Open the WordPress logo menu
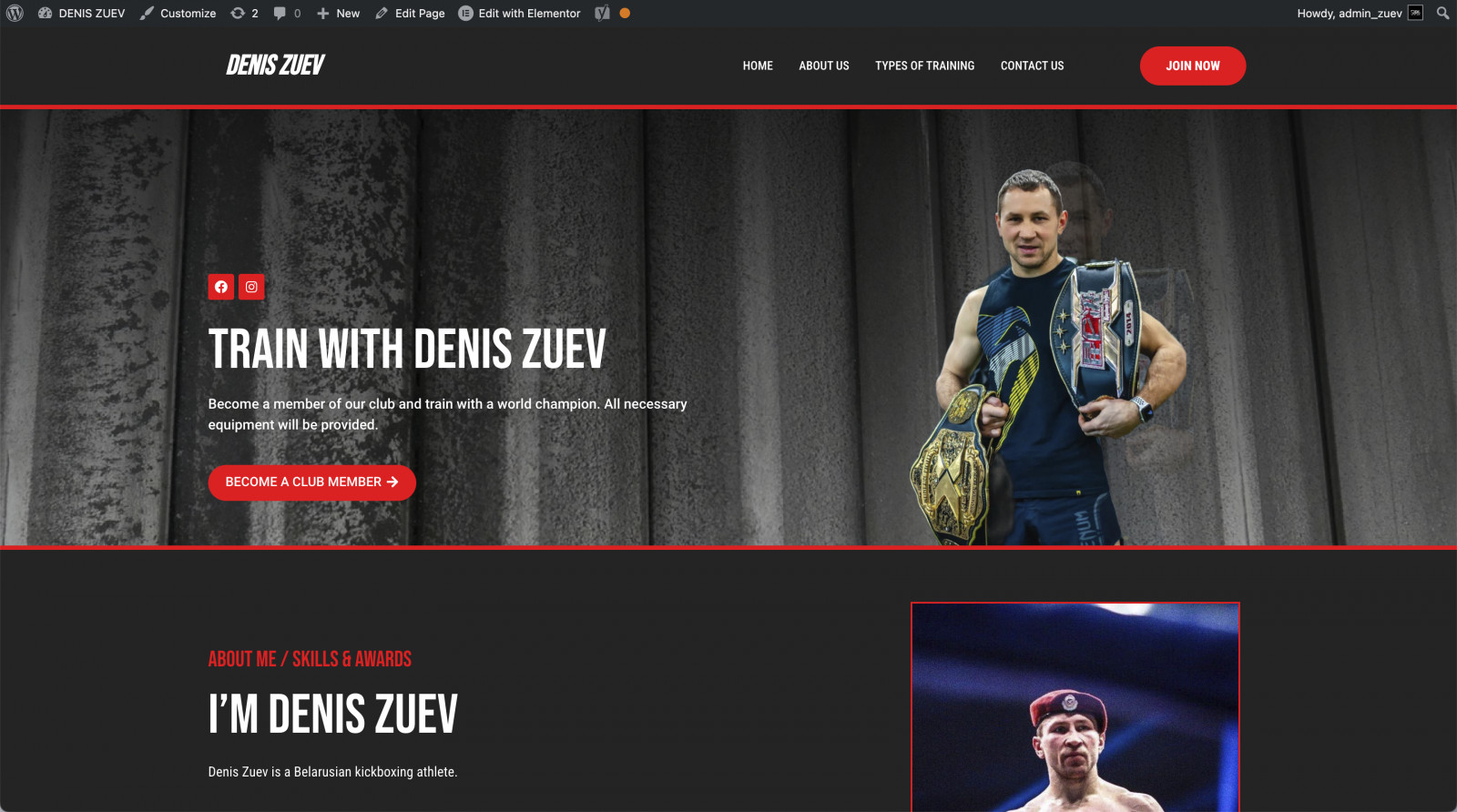 15,13
